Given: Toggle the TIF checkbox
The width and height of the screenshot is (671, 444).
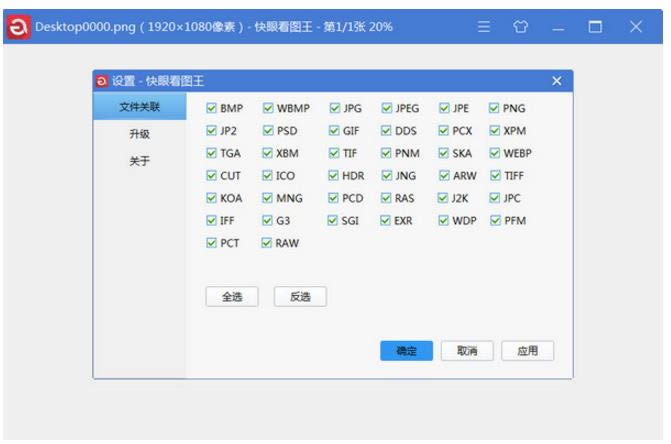Looking at the screenshot, I should point(334,153).
